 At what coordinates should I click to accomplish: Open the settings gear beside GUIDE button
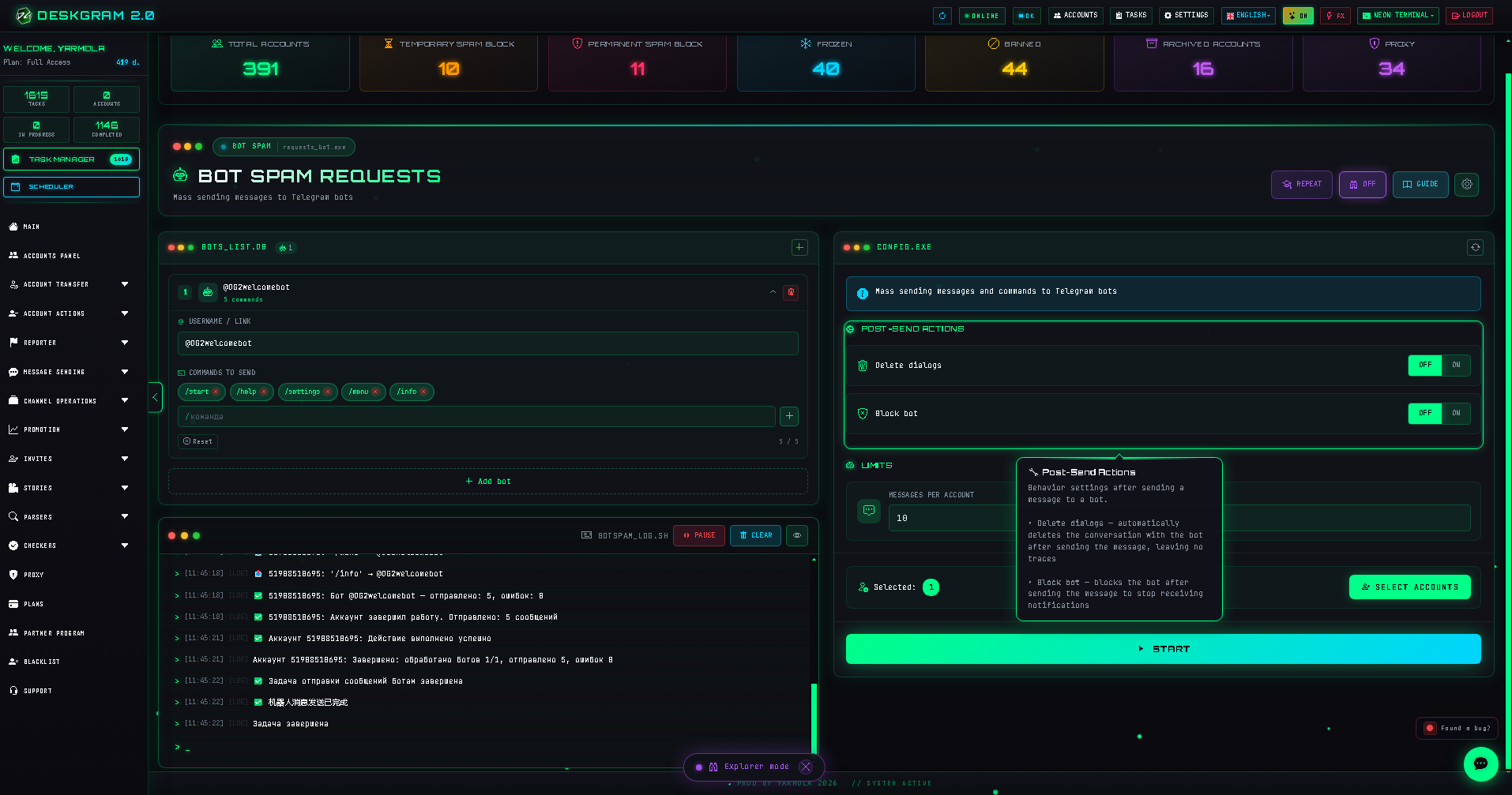(x=1467, y=184)
